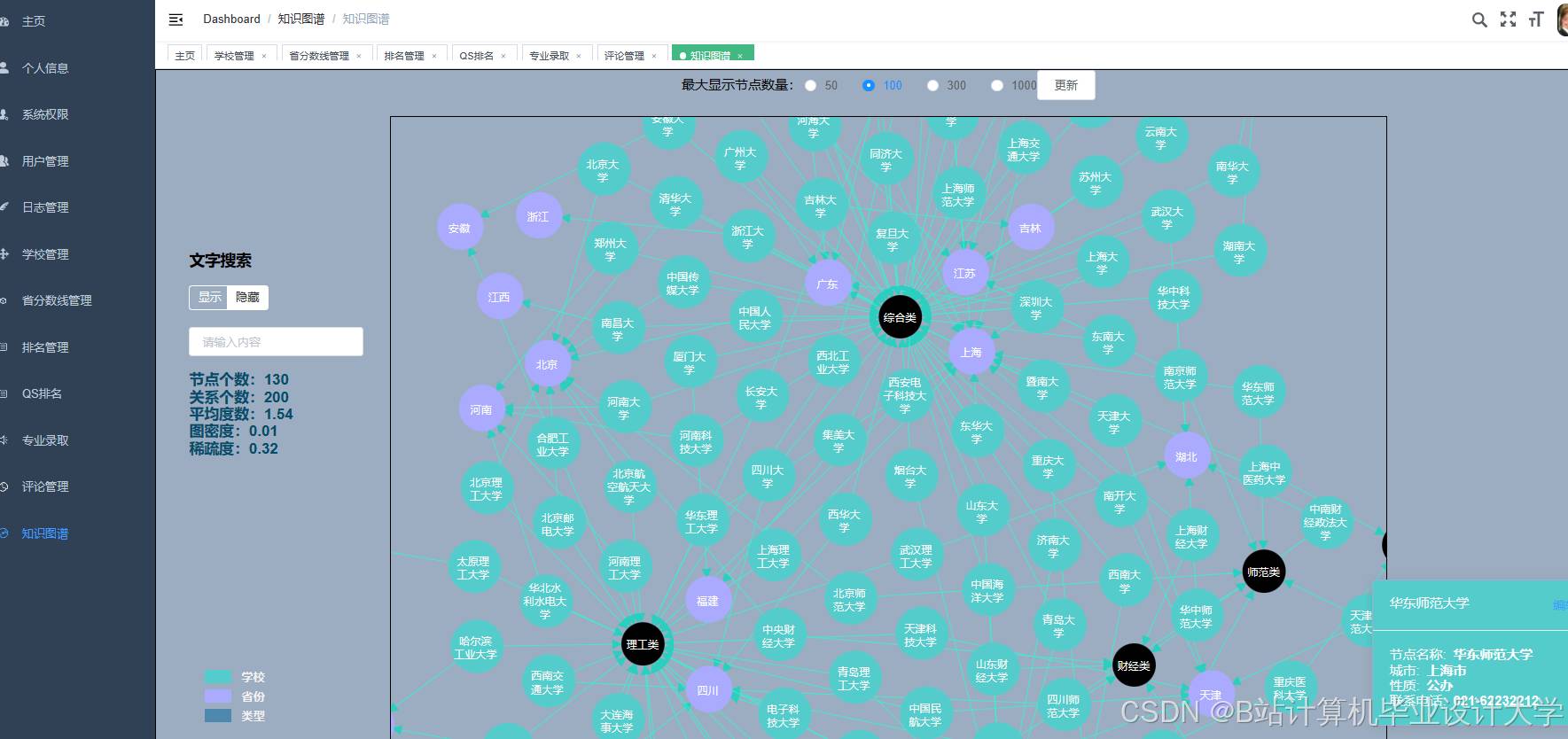Switch text search to 隐藏
Viewport: 1568px width, 739px height.
[x=248, y=298]
